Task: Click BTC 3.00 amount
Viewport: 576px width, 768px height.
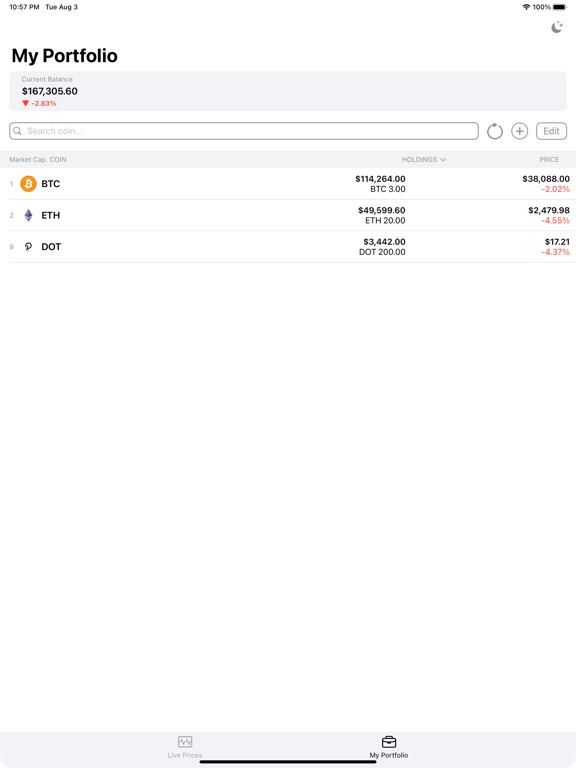Action: (x=387, y=189)
